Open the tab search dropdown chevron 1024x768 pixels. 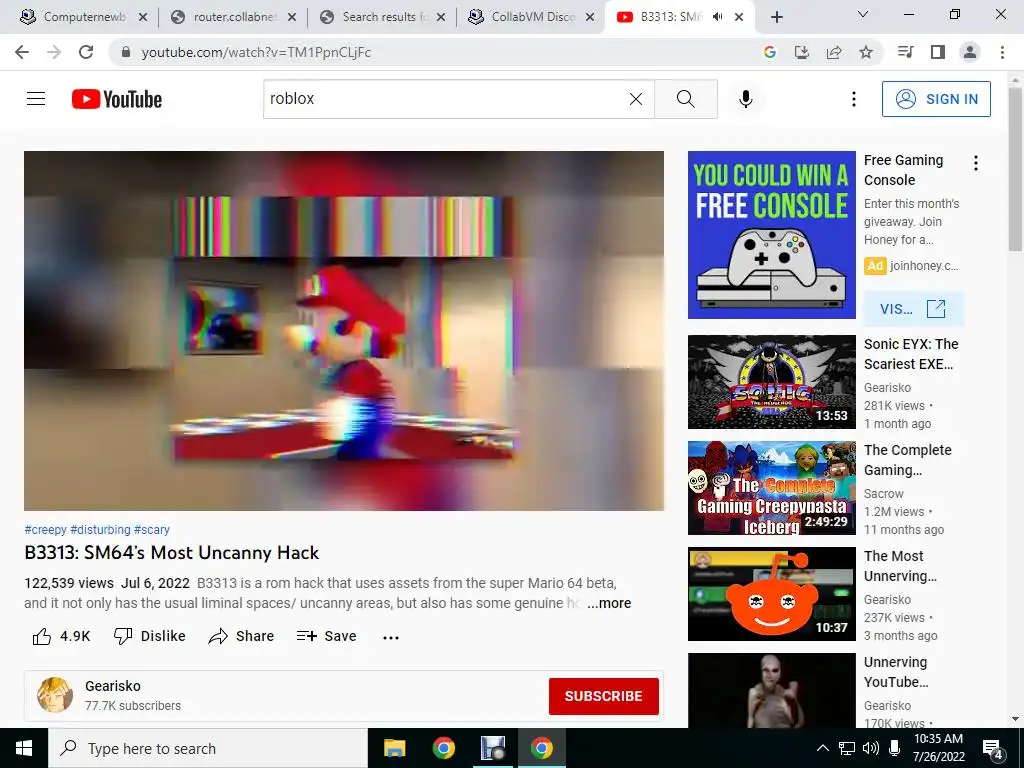tap(863, 14)
